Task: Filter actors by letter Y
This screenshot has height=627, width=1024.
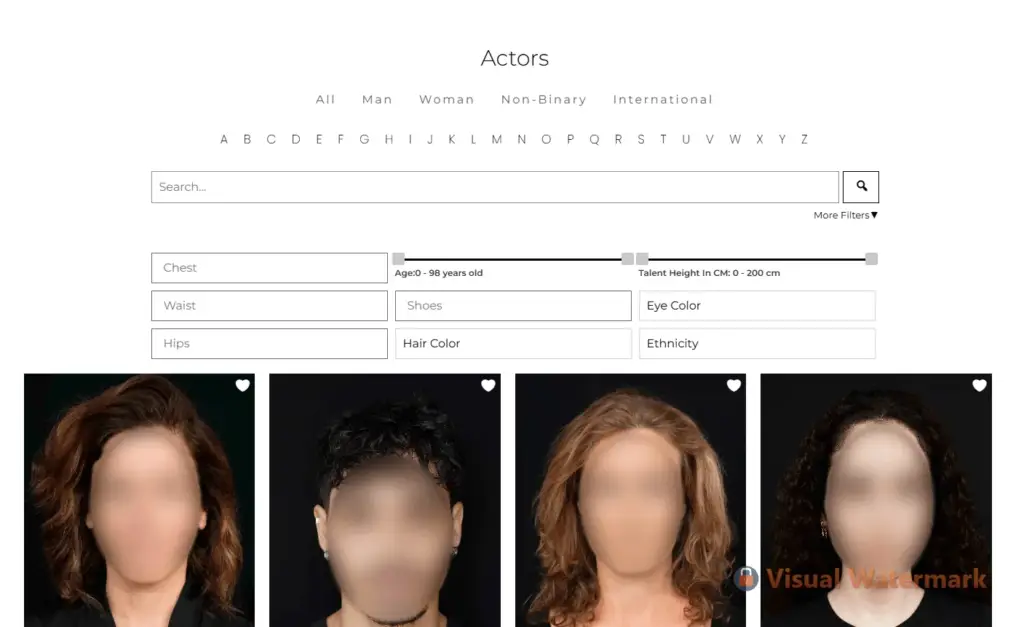Action: click(782, 139)
